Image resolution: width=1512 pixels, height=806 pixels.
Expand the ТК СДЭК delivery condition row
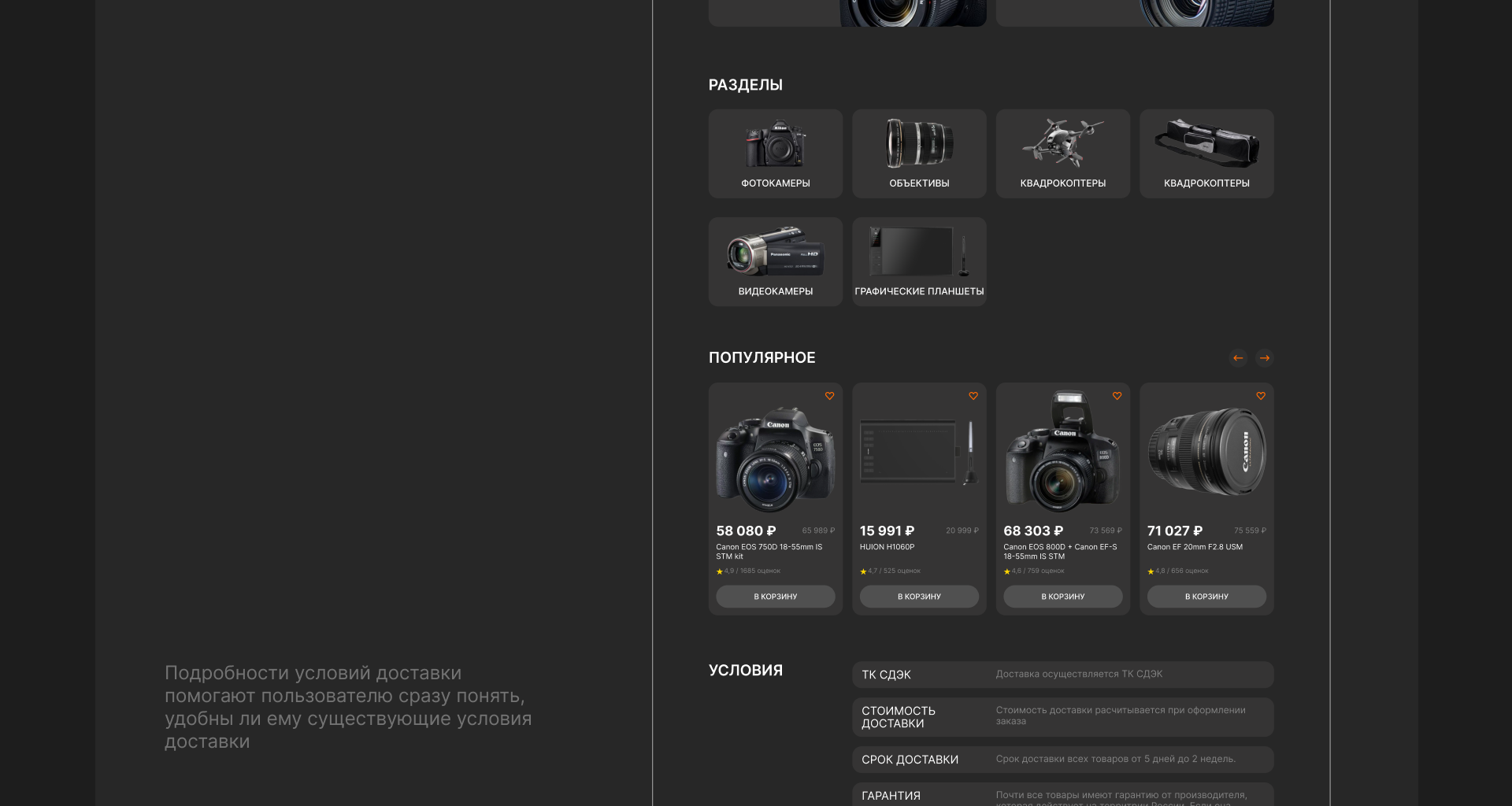pyautogui.click(x=1062, y=675)
